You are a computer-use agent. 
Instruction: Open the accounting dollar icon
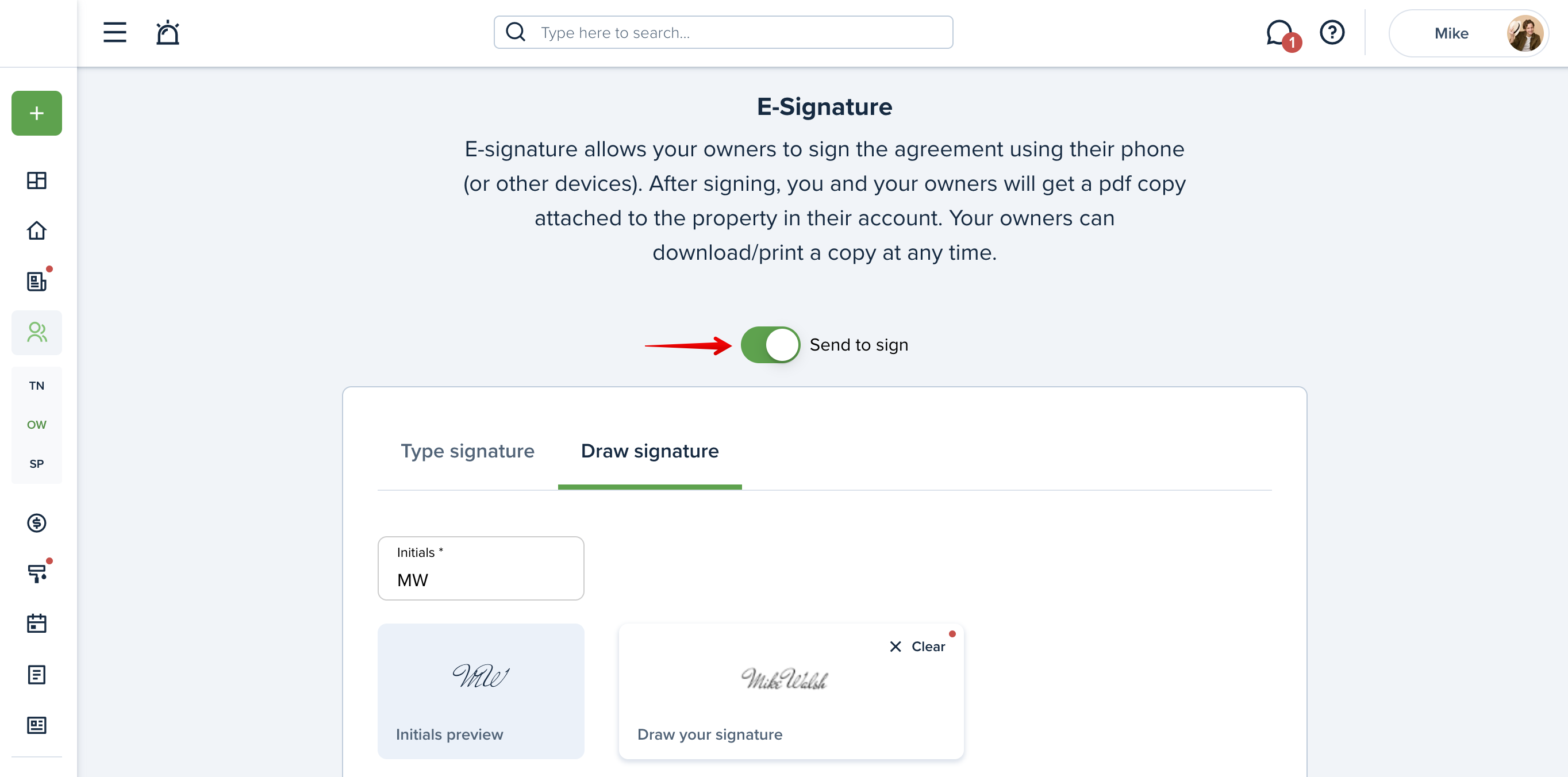(x=37, y=522)
